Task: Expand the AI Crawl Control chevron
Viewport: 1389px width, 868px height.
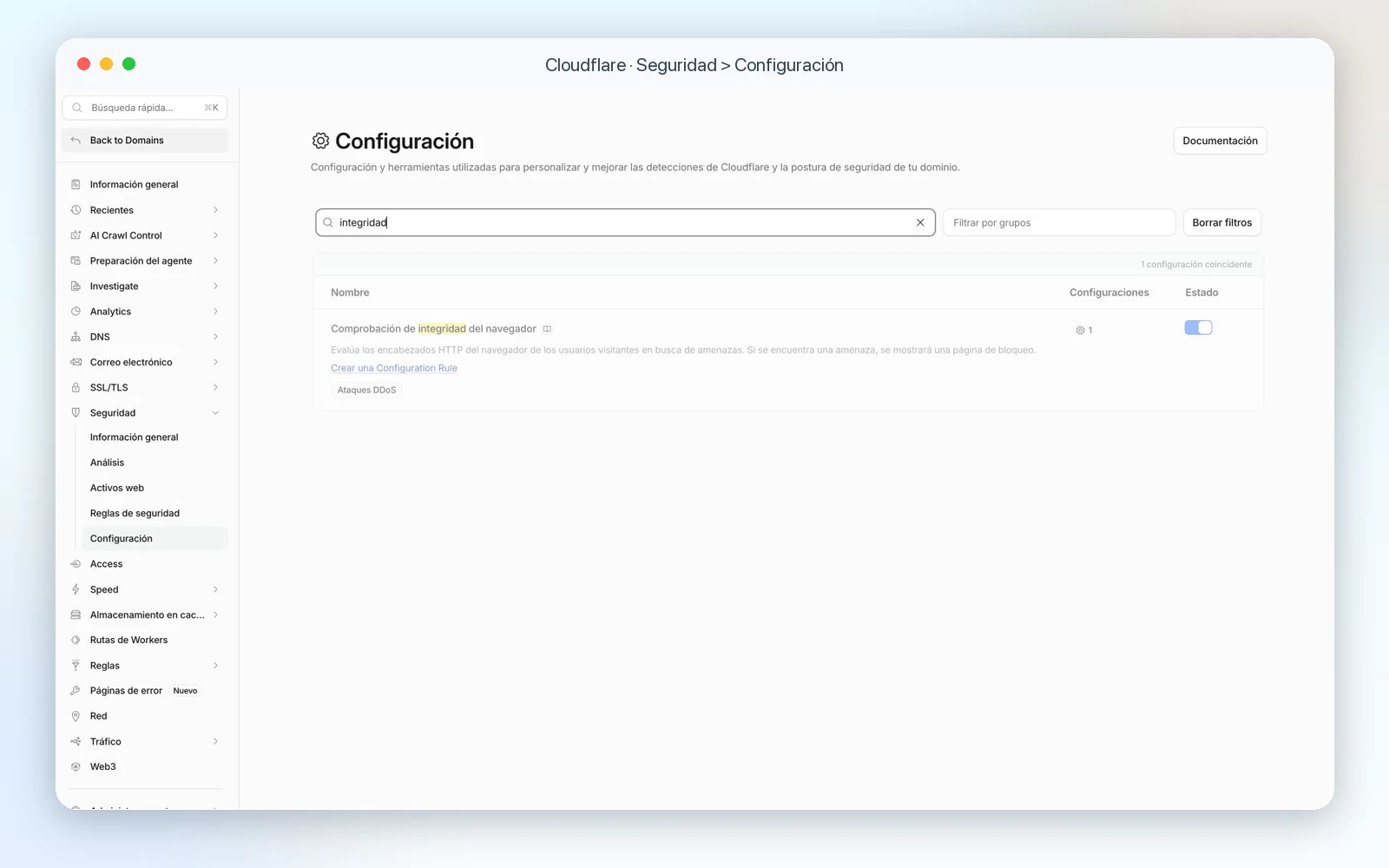Action: click(215, 235)
